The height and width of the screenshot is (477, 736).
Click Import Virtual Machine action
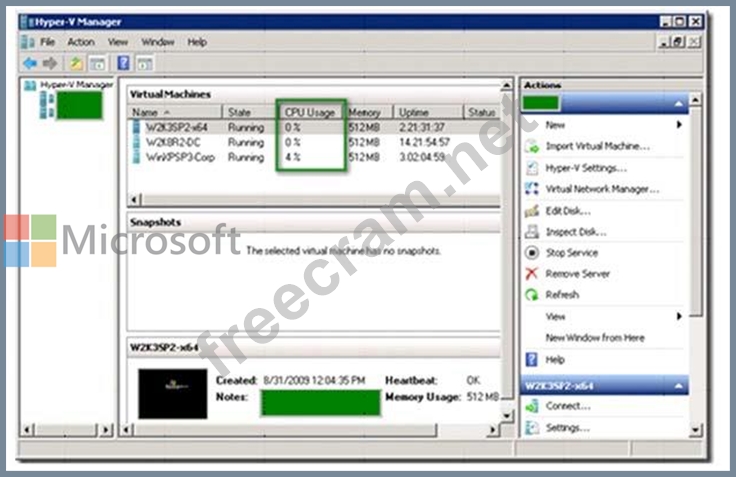[598, 146]
